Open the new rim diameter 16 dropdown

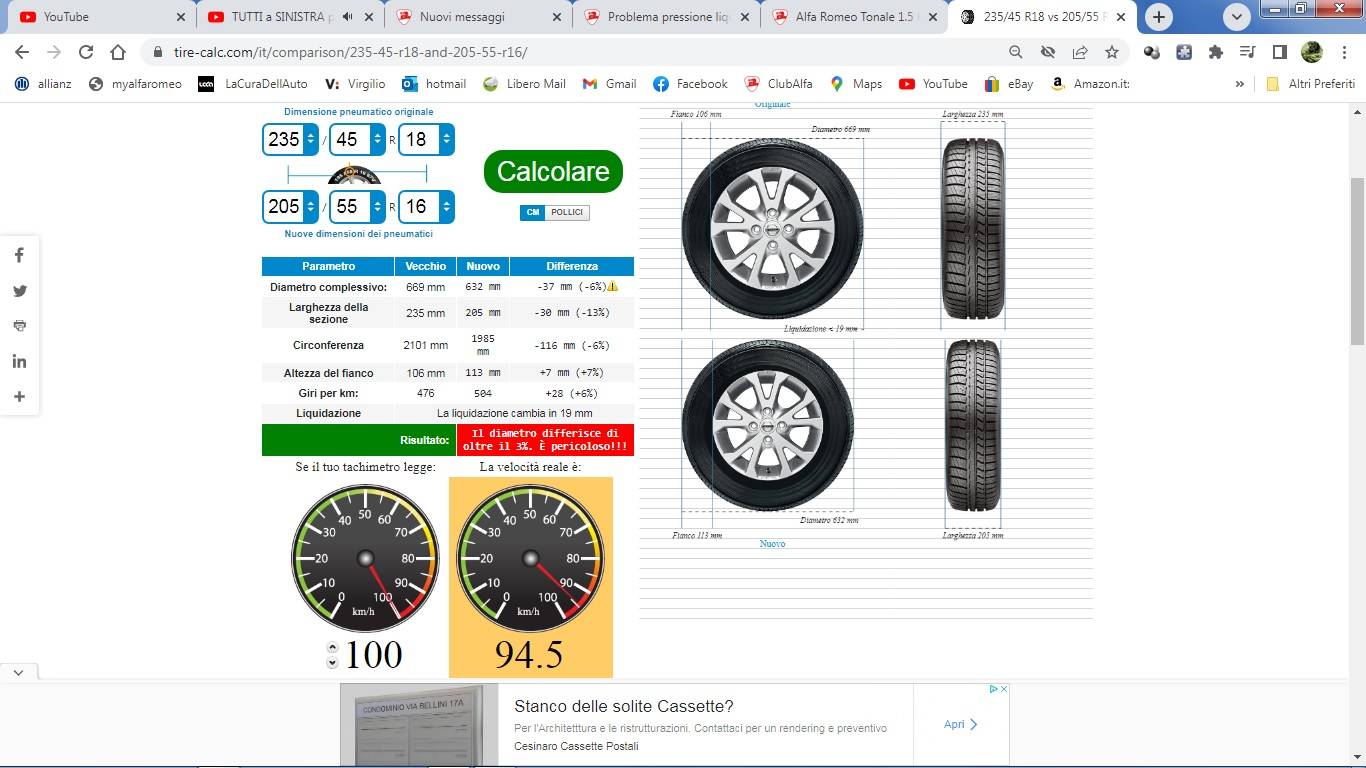tap(445, 207)
